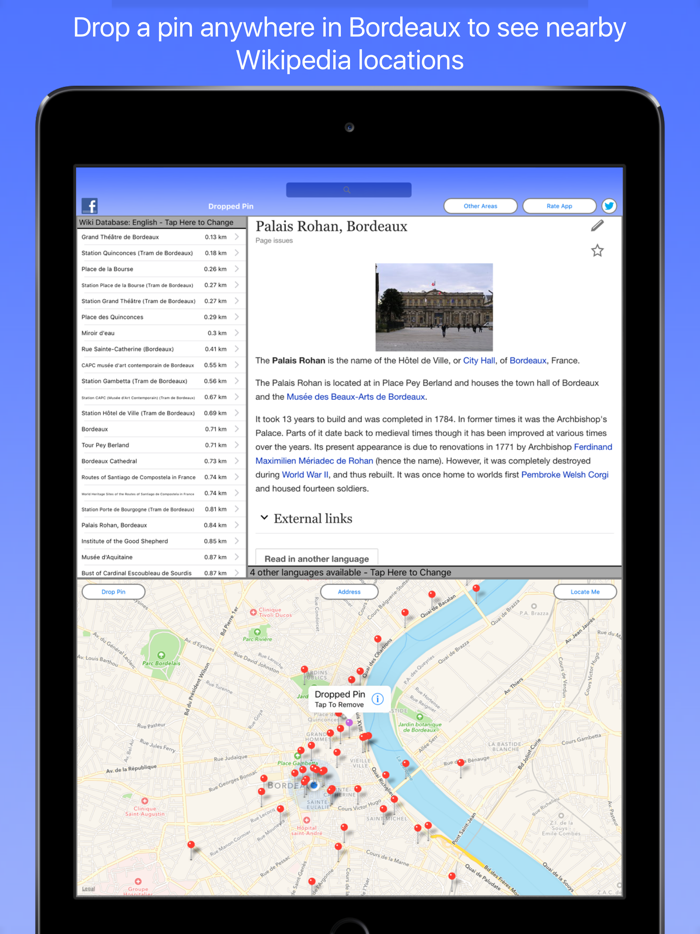700x934 pixels.
Task: Select Station Porte de Bourgogne row
Action: point(161,509)
